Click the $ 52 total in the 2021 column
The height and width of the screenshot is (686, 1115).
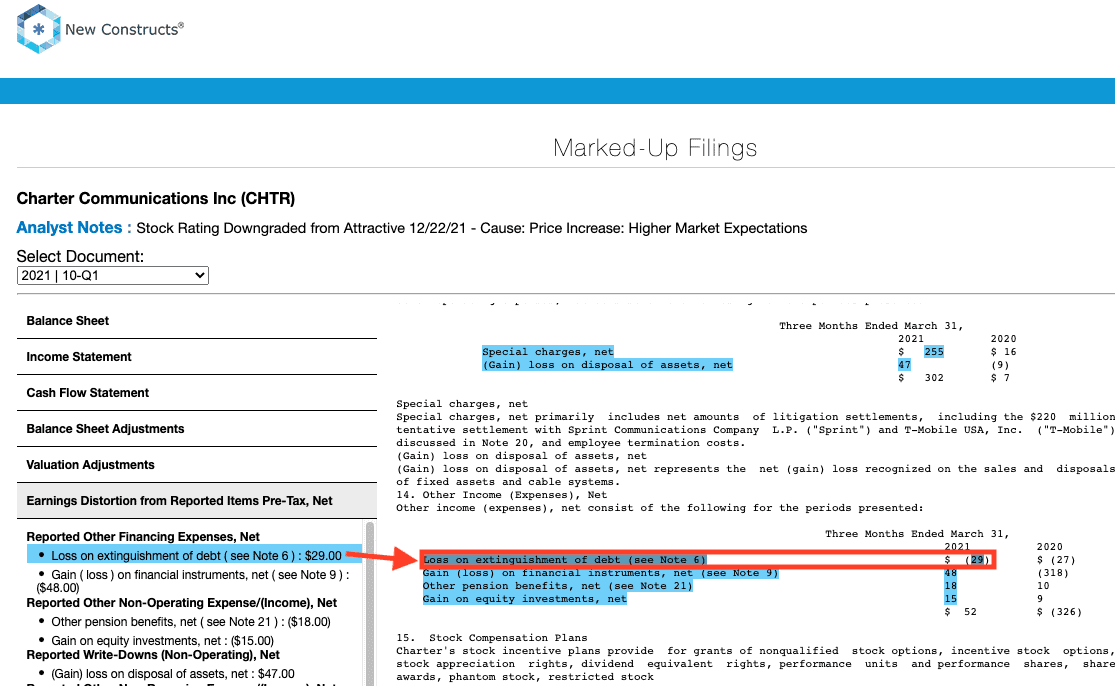[x=961, y=612]
